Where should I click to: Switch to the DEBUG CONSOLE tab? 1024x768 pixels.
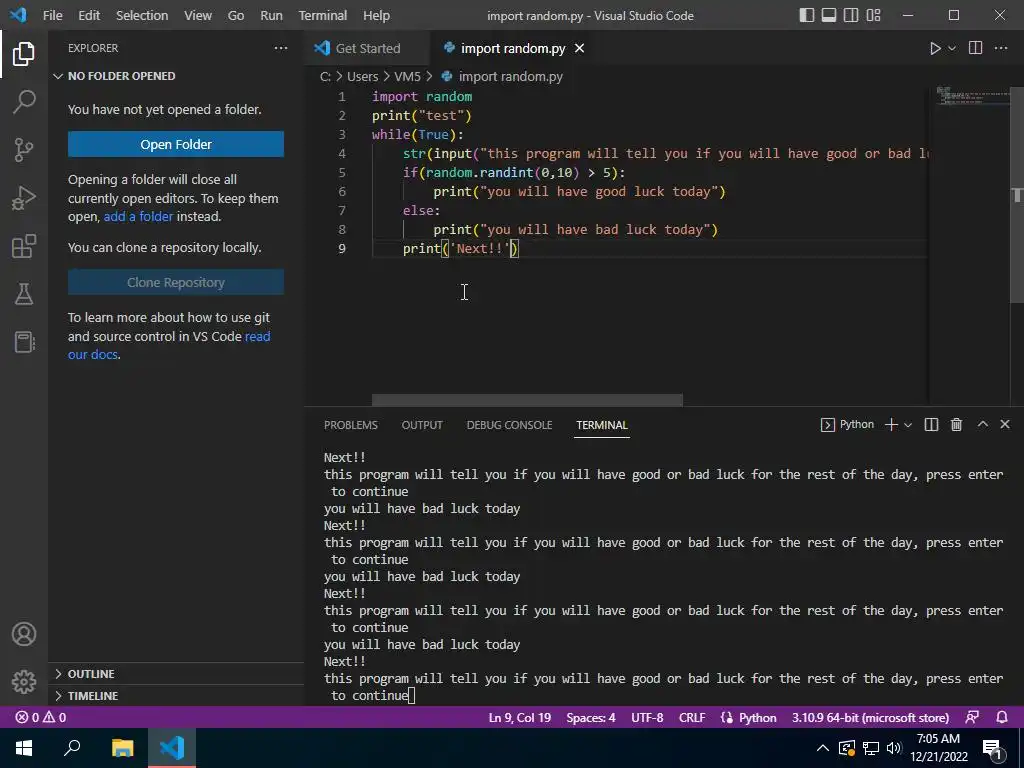(509, 425)
